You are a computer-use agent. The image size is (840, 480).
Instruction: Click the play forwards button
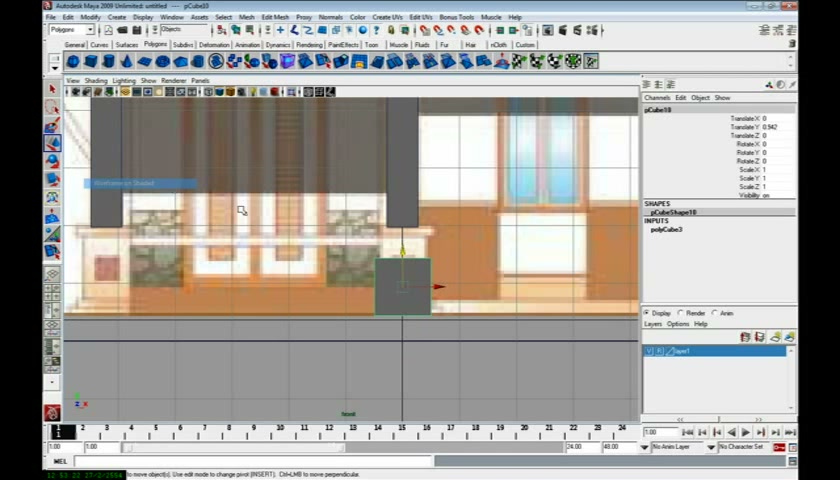(746, 432)
